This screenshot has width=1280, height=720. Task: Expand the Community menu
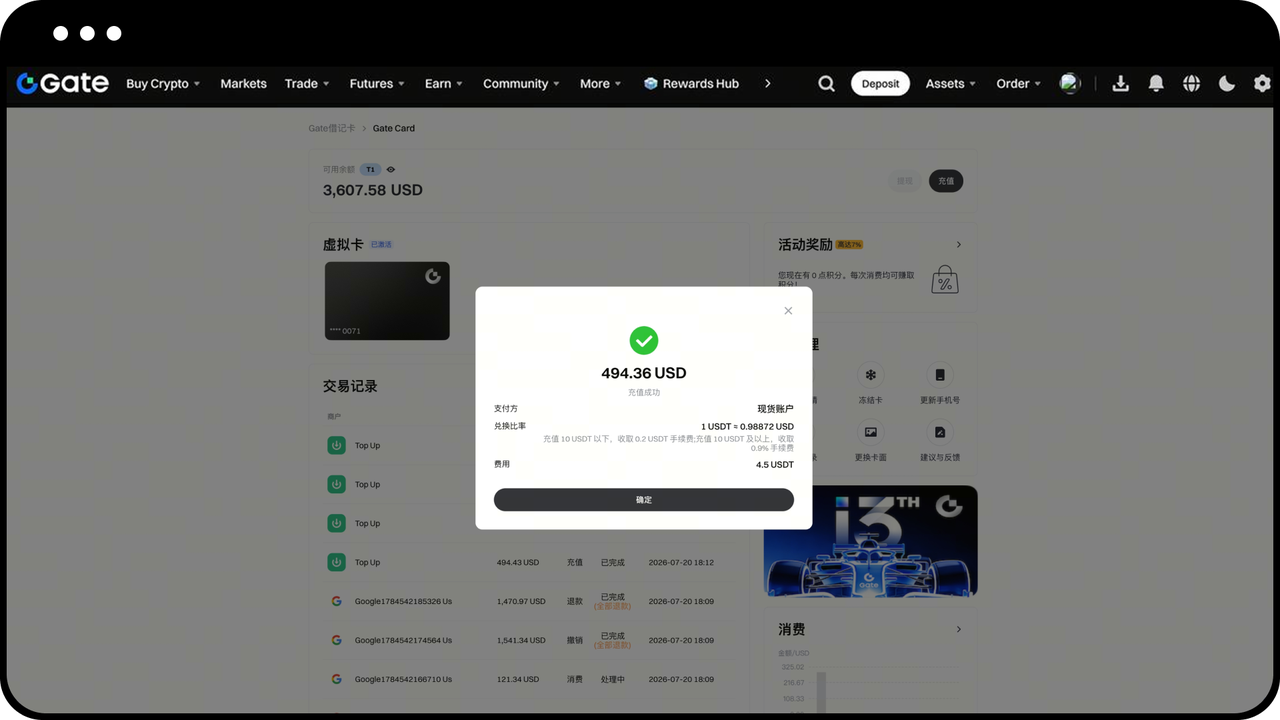(x=521, y=84)
